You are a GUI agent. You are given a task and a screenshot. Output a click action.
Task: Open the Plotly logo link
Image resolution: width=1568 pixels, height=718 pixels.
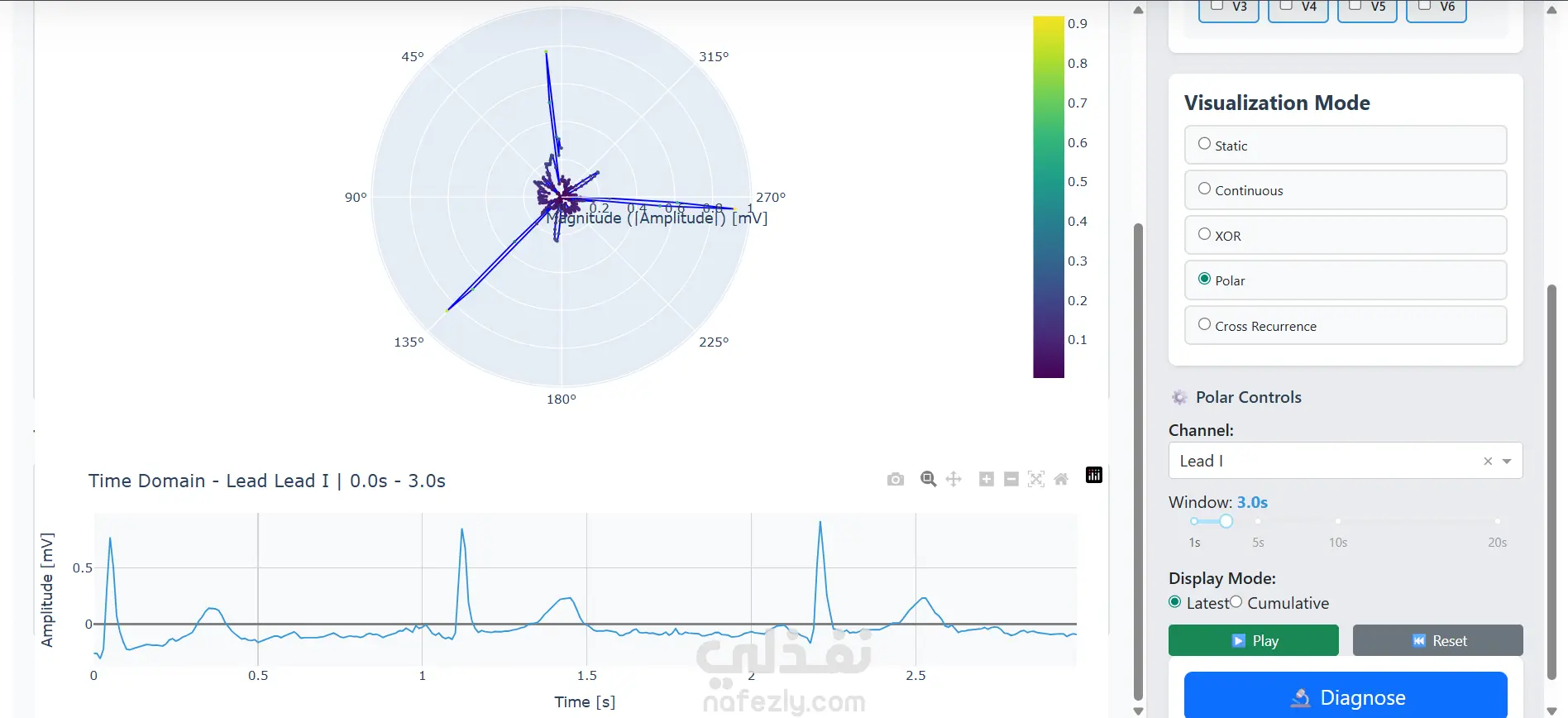tap(1093, 475)
